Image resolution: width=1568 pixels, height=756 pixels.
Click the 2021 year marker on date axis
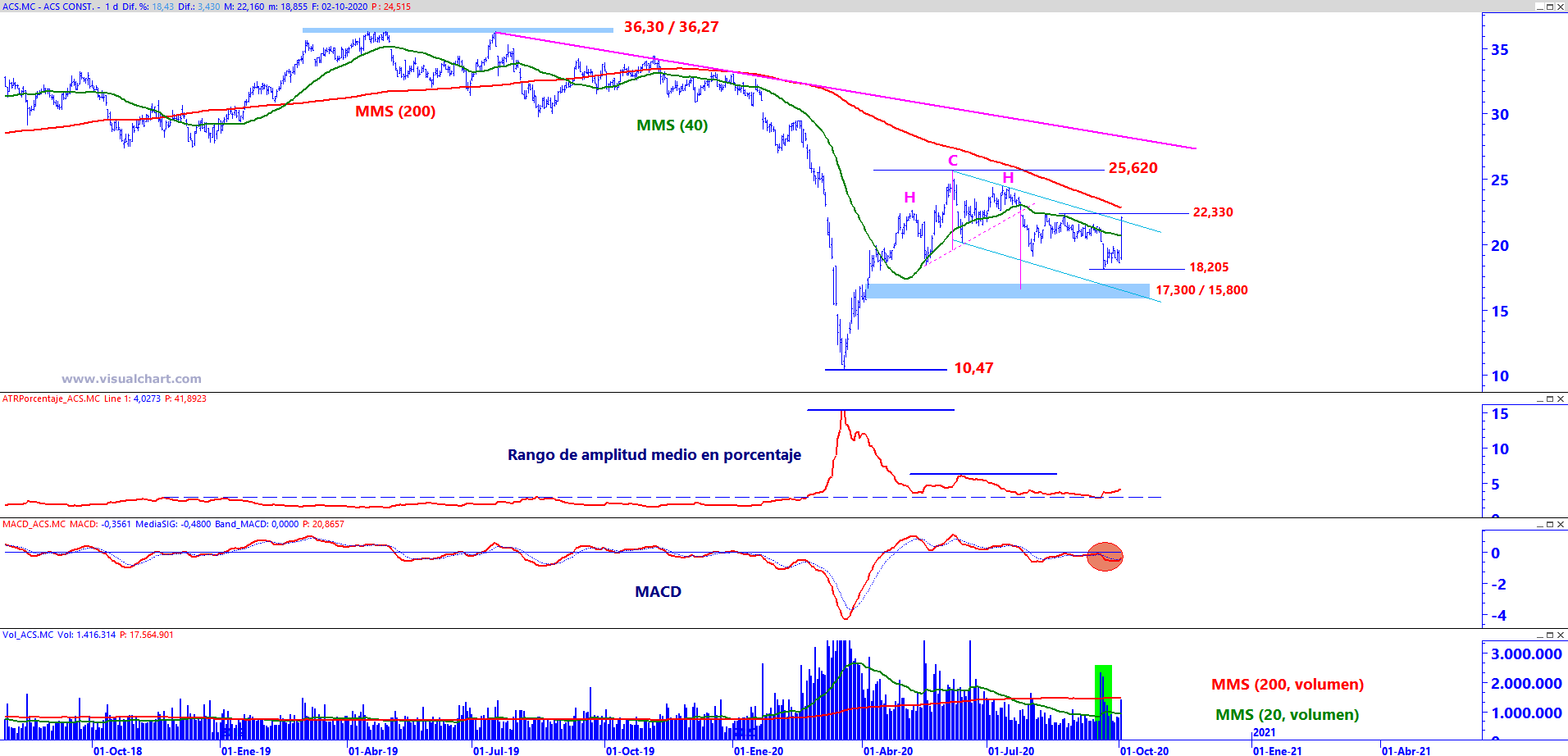[1265, 733]
